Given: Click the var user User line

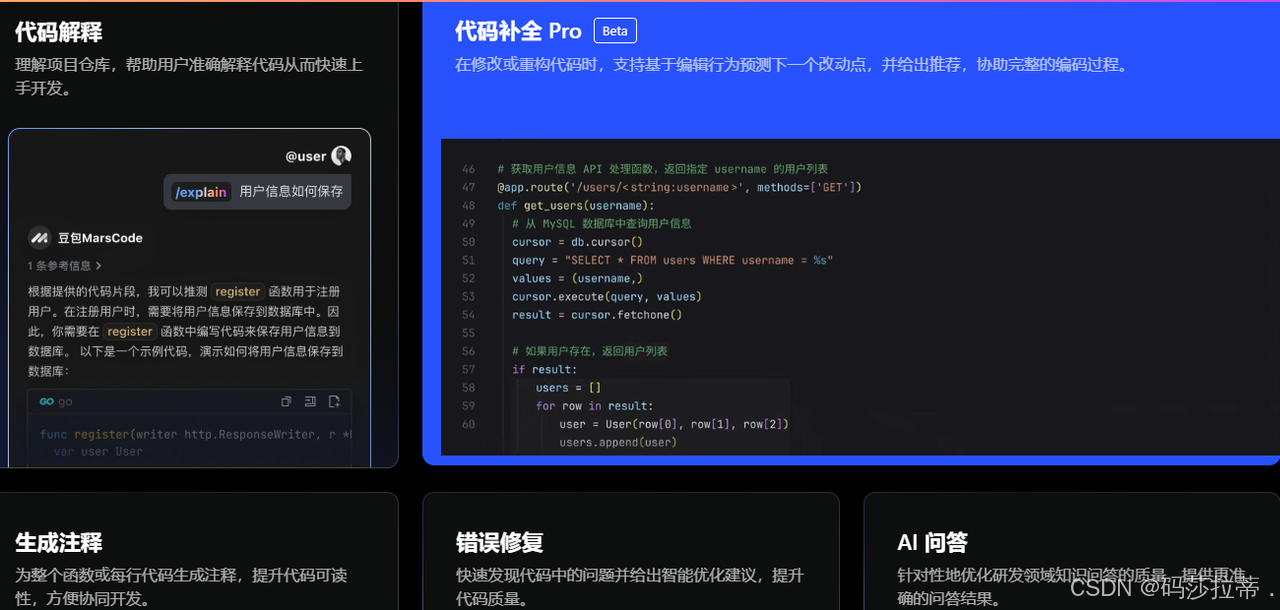Looking at the screenshot, I should [98, 452].
